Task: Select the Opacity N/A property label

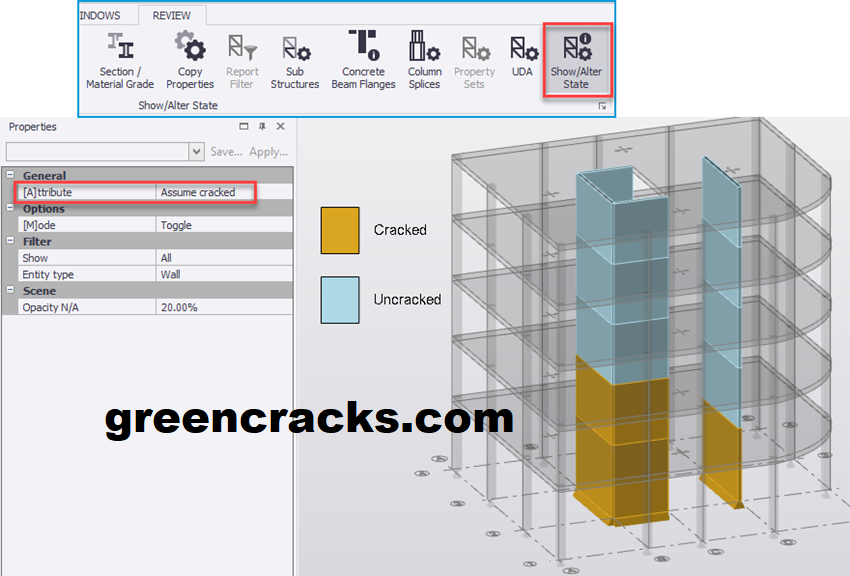Action: [50, 307]
